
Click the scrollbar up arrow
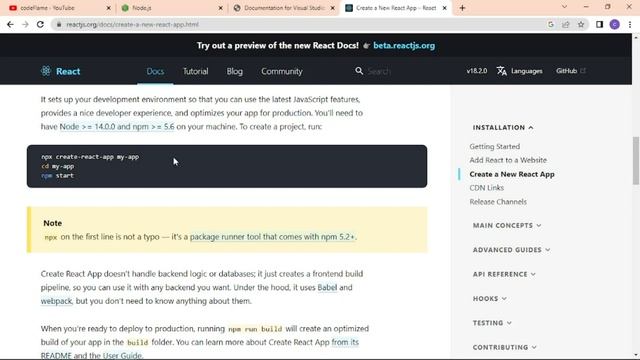(636, 38)
